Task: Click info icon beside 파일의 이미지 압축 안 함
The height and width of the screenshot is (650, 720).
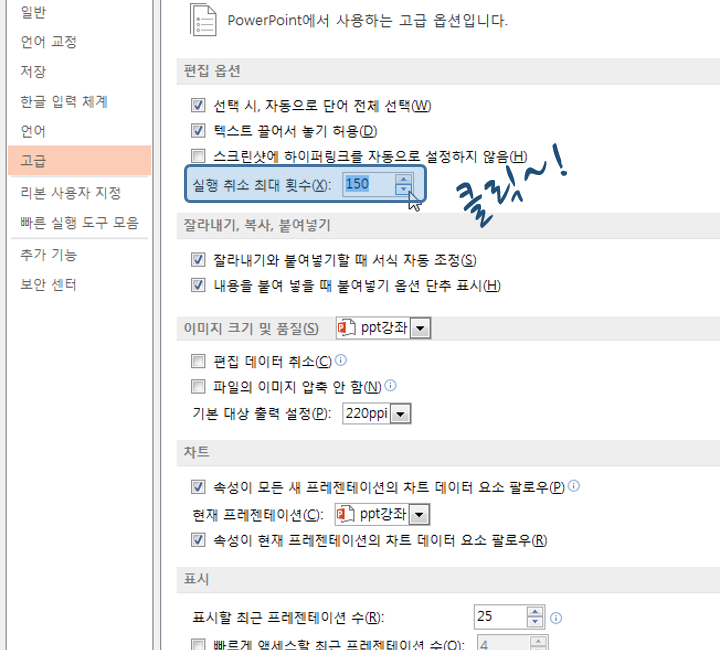Action: [x=390, y=386]
